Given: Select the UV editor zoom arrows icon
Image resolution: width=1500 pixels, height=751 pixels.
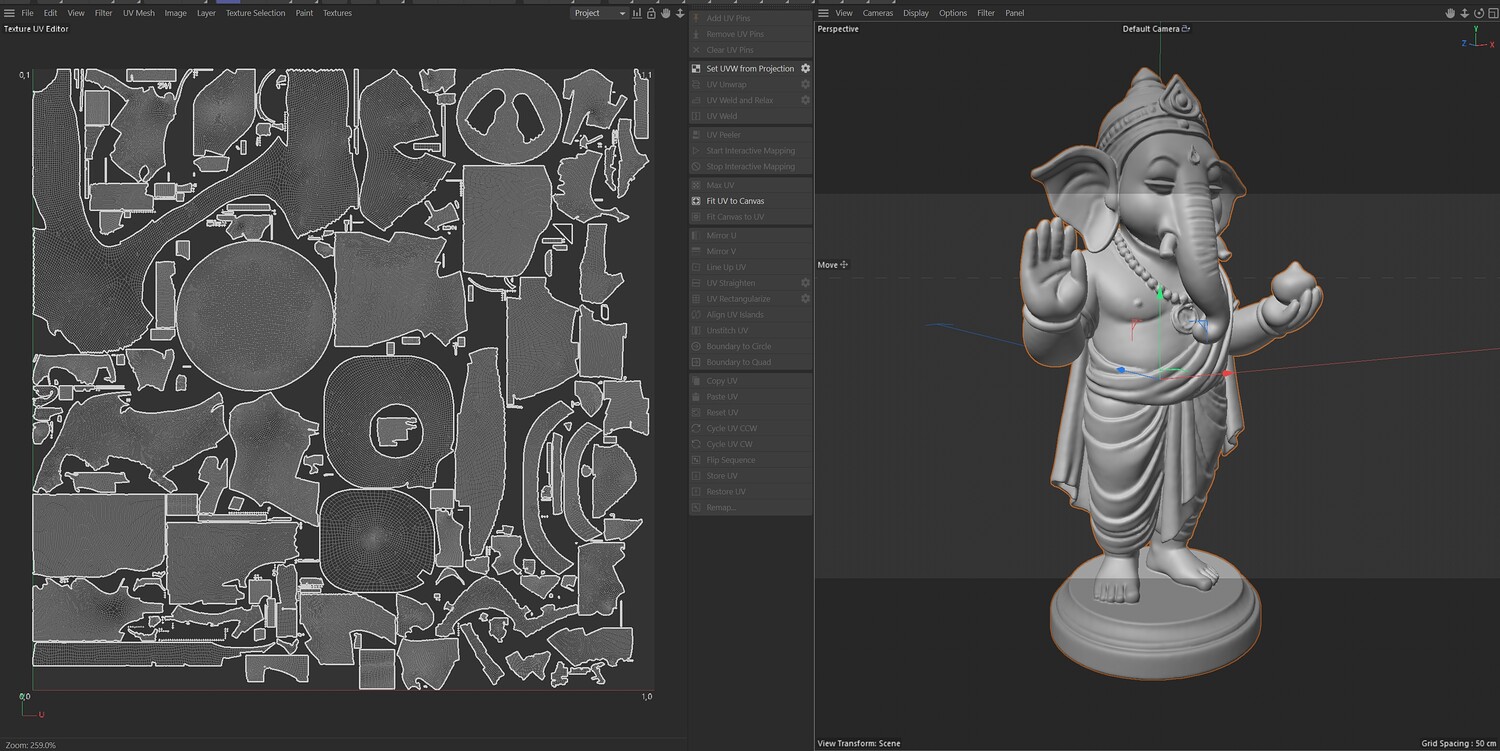Looking at the screenshot, I should pyautogui.click(x=680, y=13).
